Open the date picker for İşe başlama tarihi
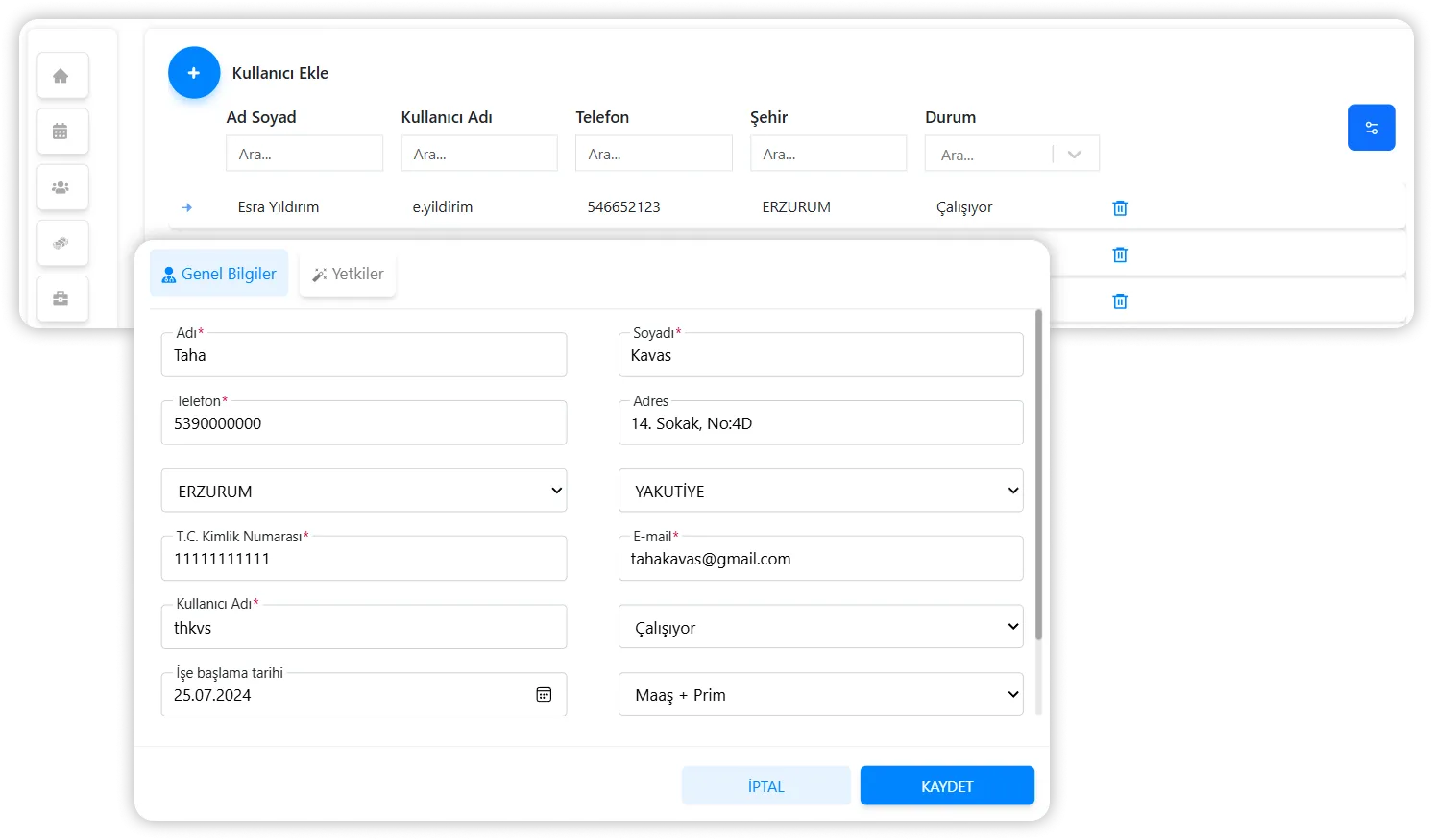This screenshot has height=840, width=1433. (544, 695)
